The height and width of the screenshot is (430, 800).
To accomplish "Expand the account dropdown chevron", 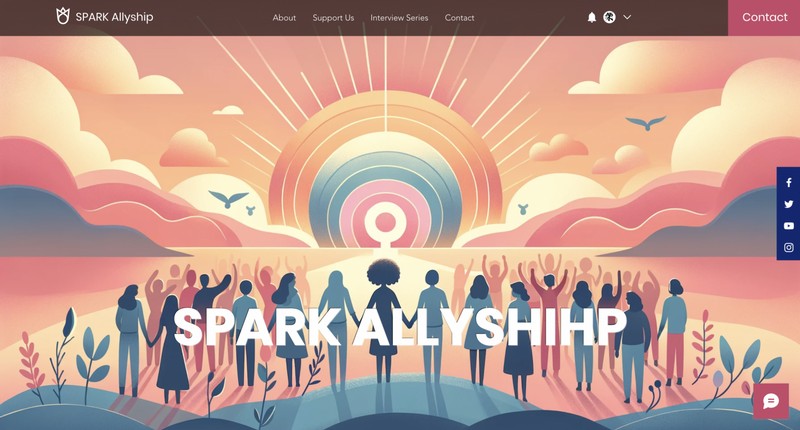I will (627, 17).
